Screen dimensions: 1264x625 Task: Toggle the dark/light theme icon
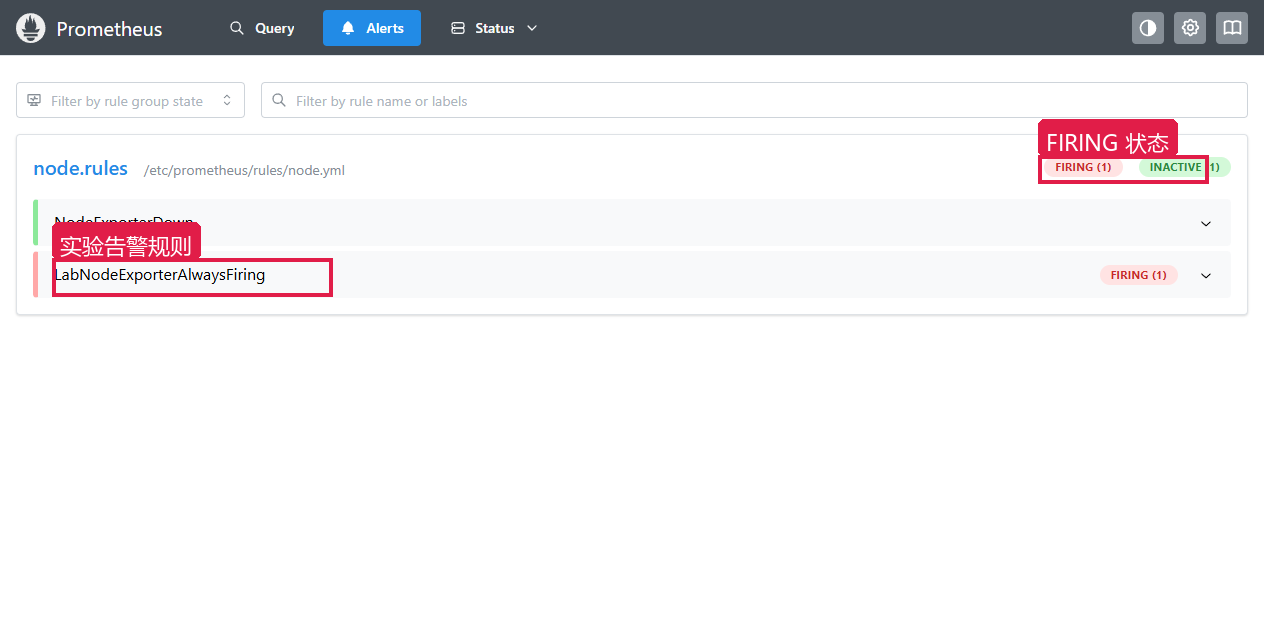coord(1148,28)
